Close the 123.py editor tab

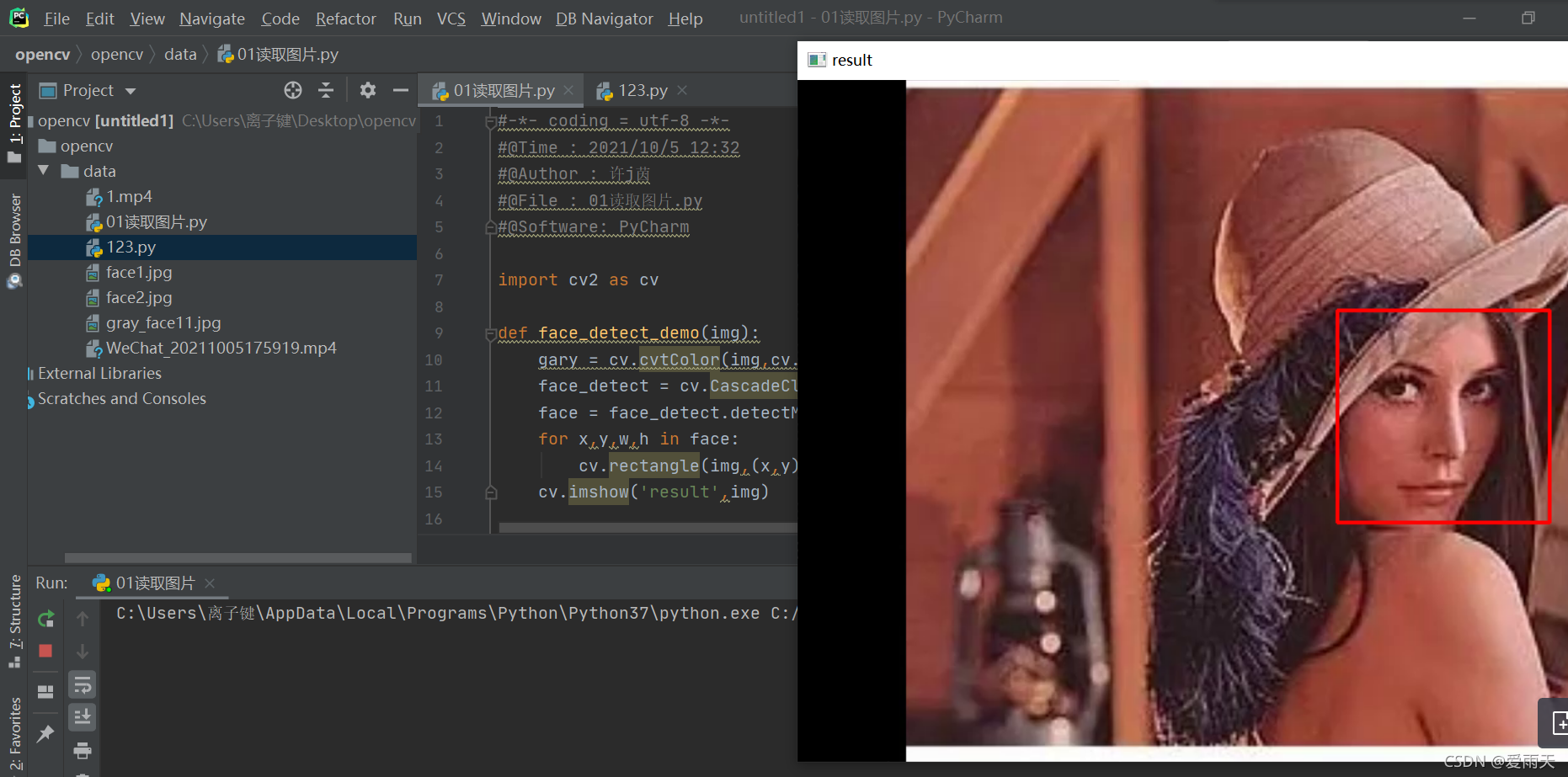coord(682,90)
